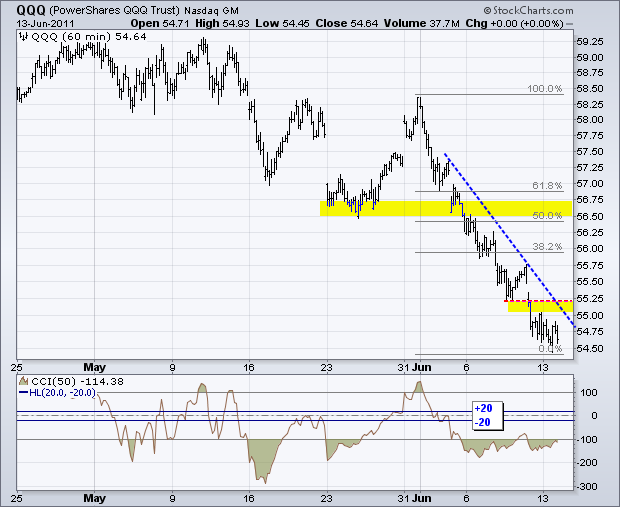The image size is (620, 507).
Task: Select the Volume 37.7M value
Action: [x=422, y=23]
